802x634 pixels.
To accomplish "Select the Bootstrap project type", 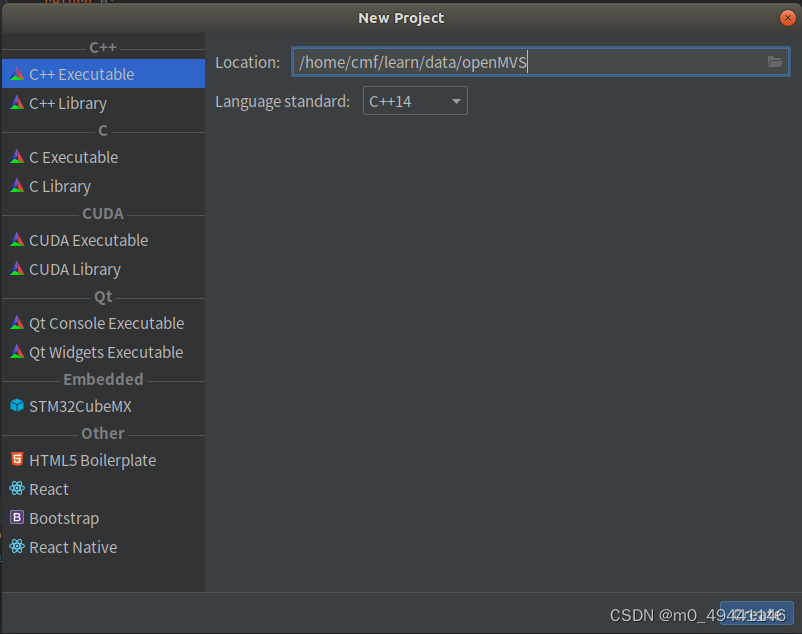I will coord(63,518).
